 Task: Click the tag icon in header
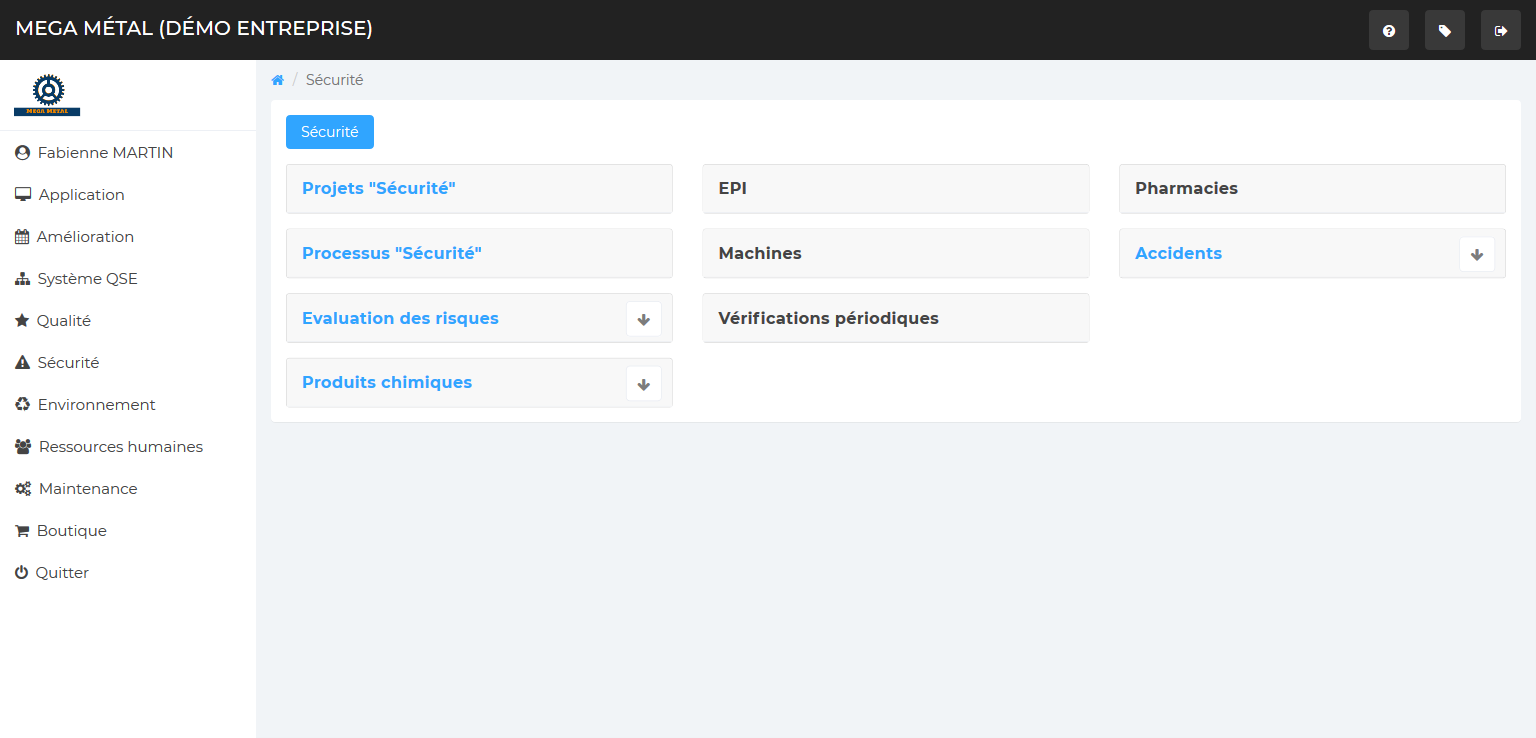coord(1444,31)
